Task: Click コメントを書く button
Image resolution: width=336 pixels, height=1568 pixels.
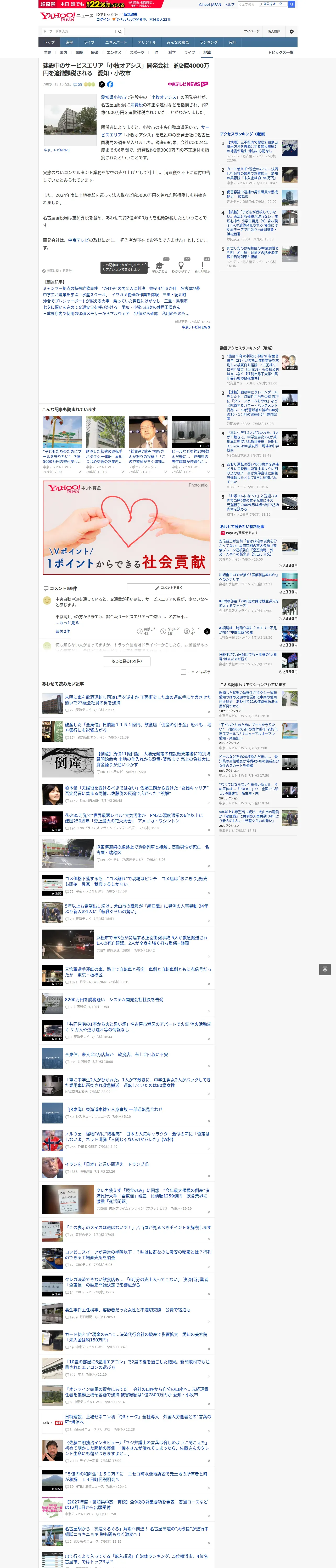Action: [x=169, y=588]
